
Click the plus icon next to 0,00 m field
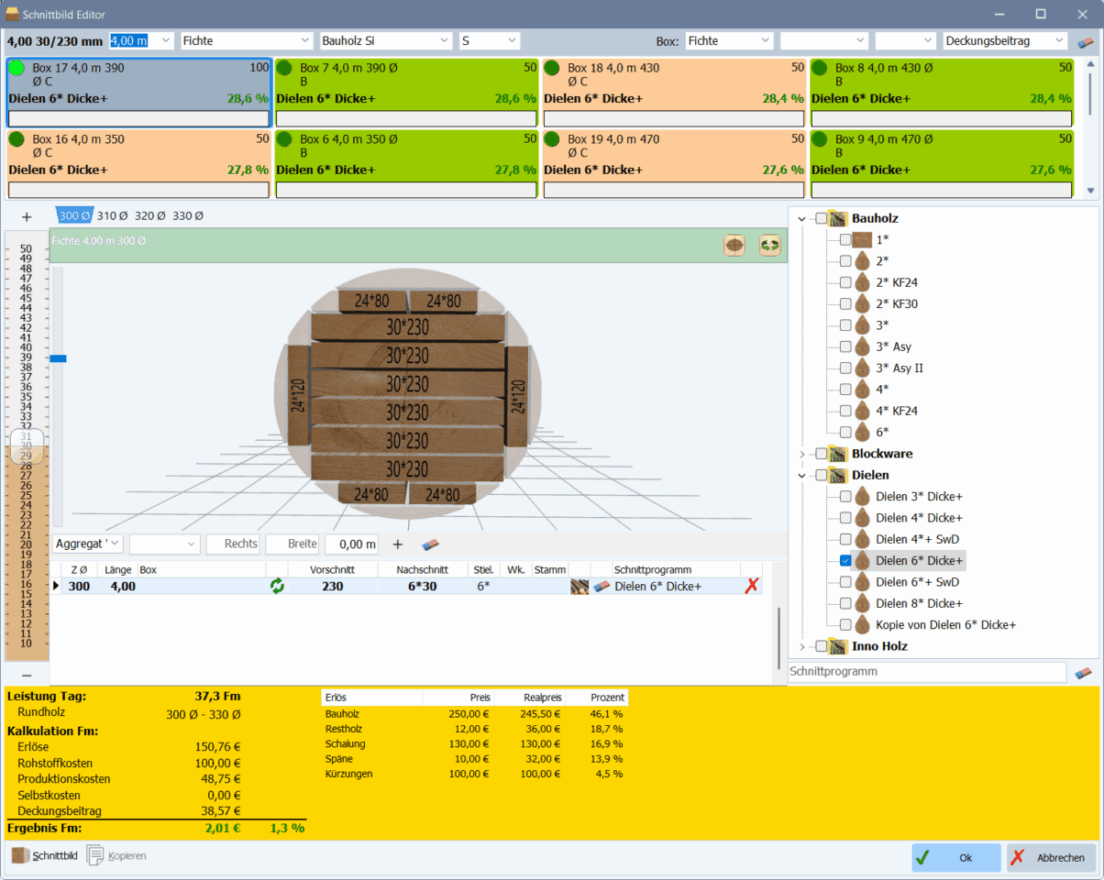[398, 544]
